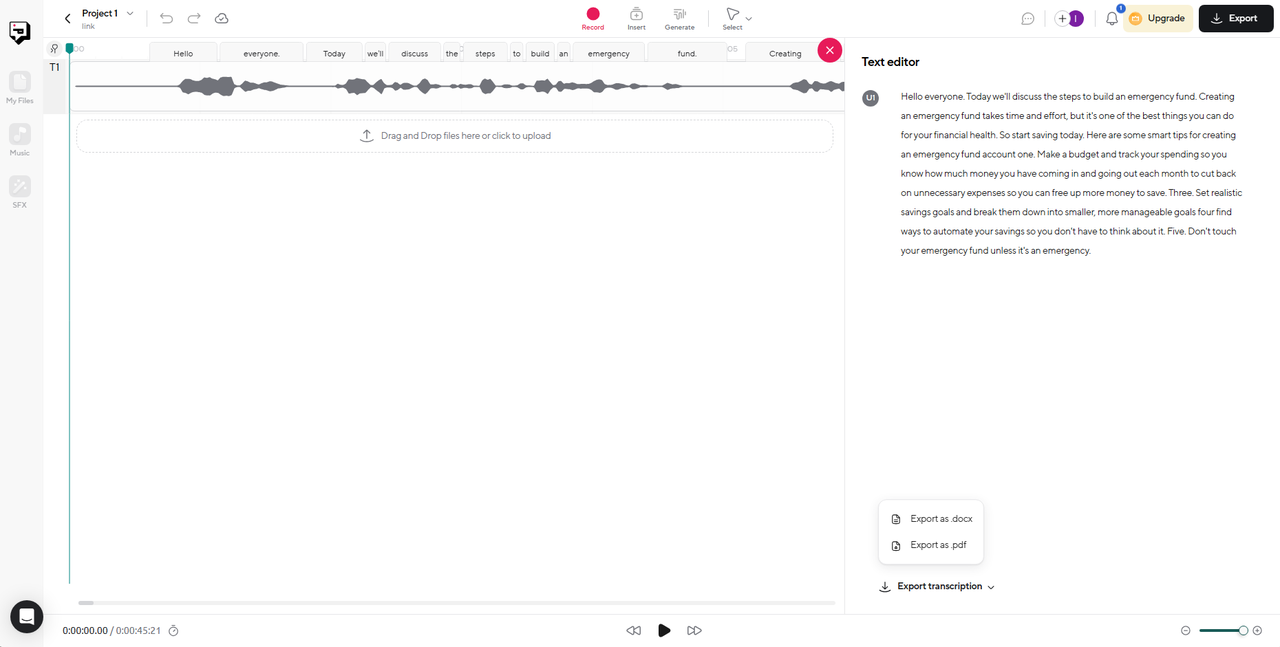Select the word "fund." in the transcript strip
Viewport: 1280px width, 647px height.
[x=687, y=53]
